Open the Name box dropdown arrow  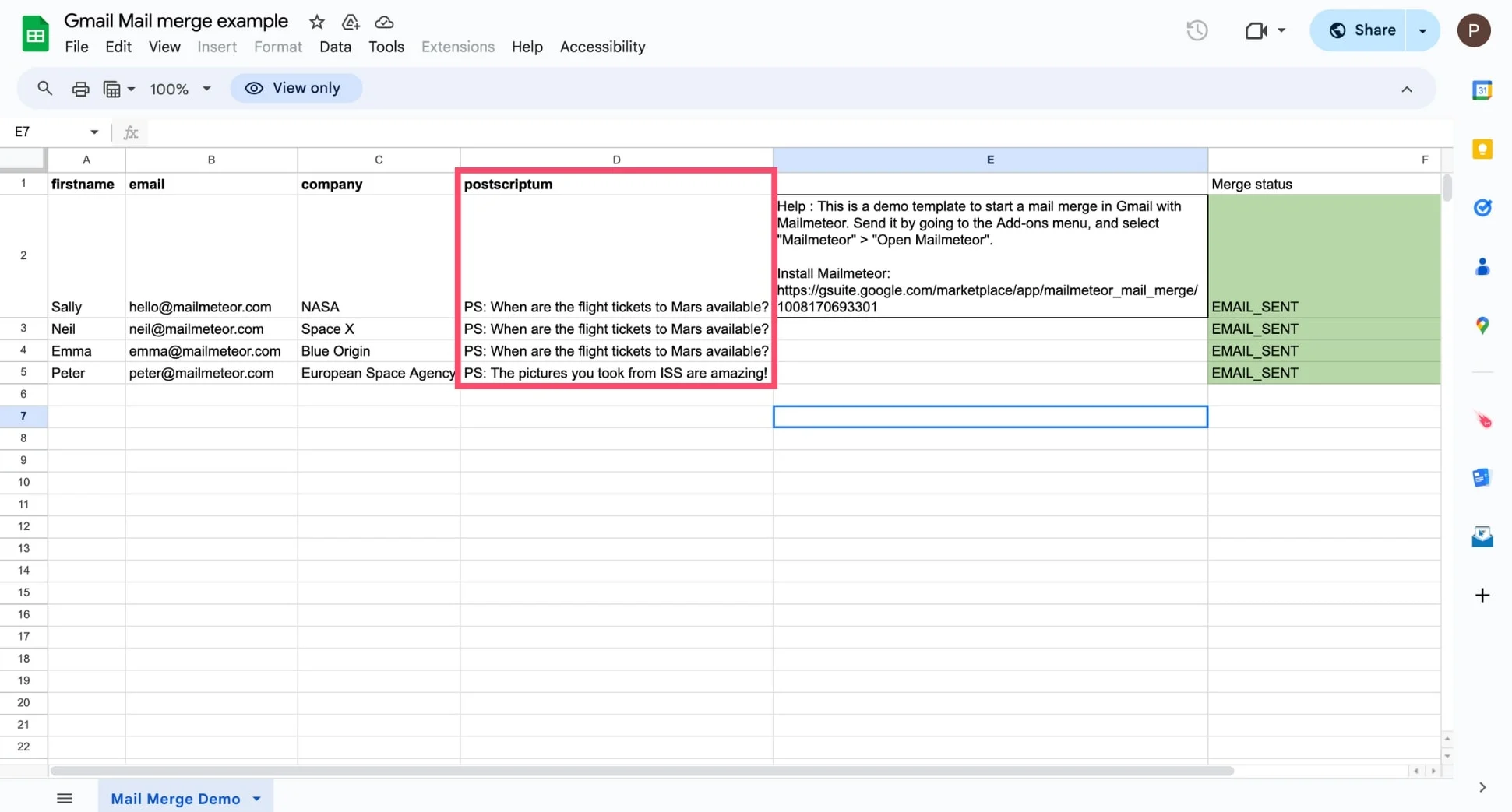(x=93, y=132)
